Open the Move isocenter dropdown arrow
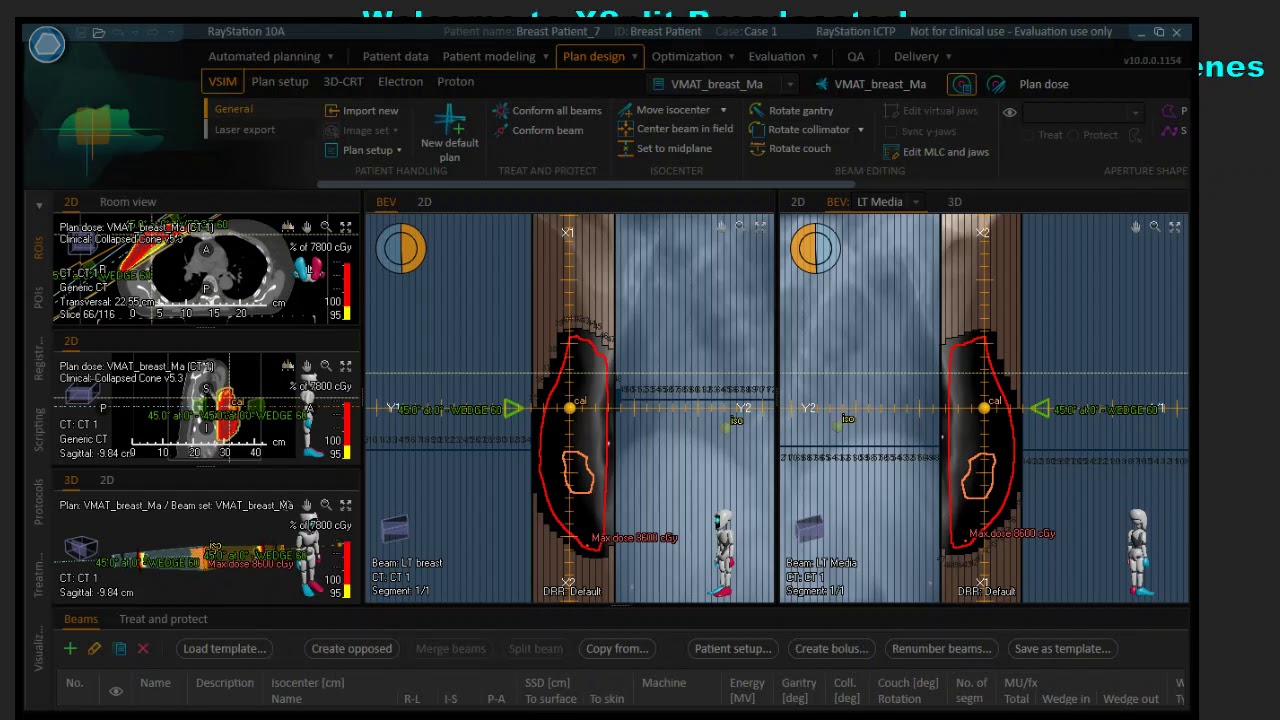This screenshot has height=720, width=1280. click(723, 110)
